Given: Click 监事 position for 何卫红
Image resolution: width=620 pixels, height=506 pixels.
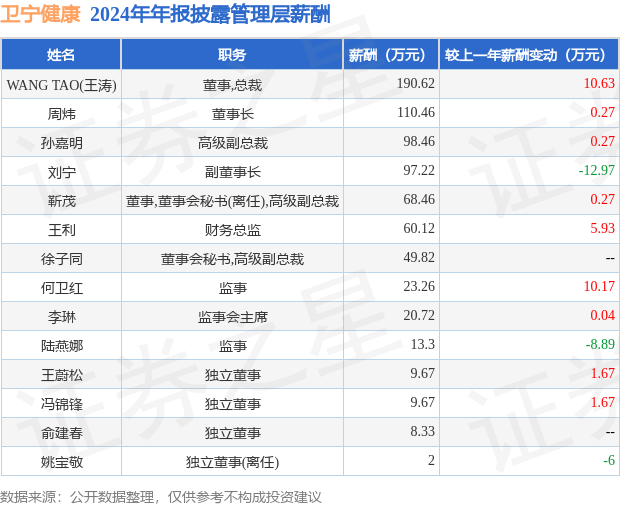Looking at the screenshot, I should pos(232,288).
